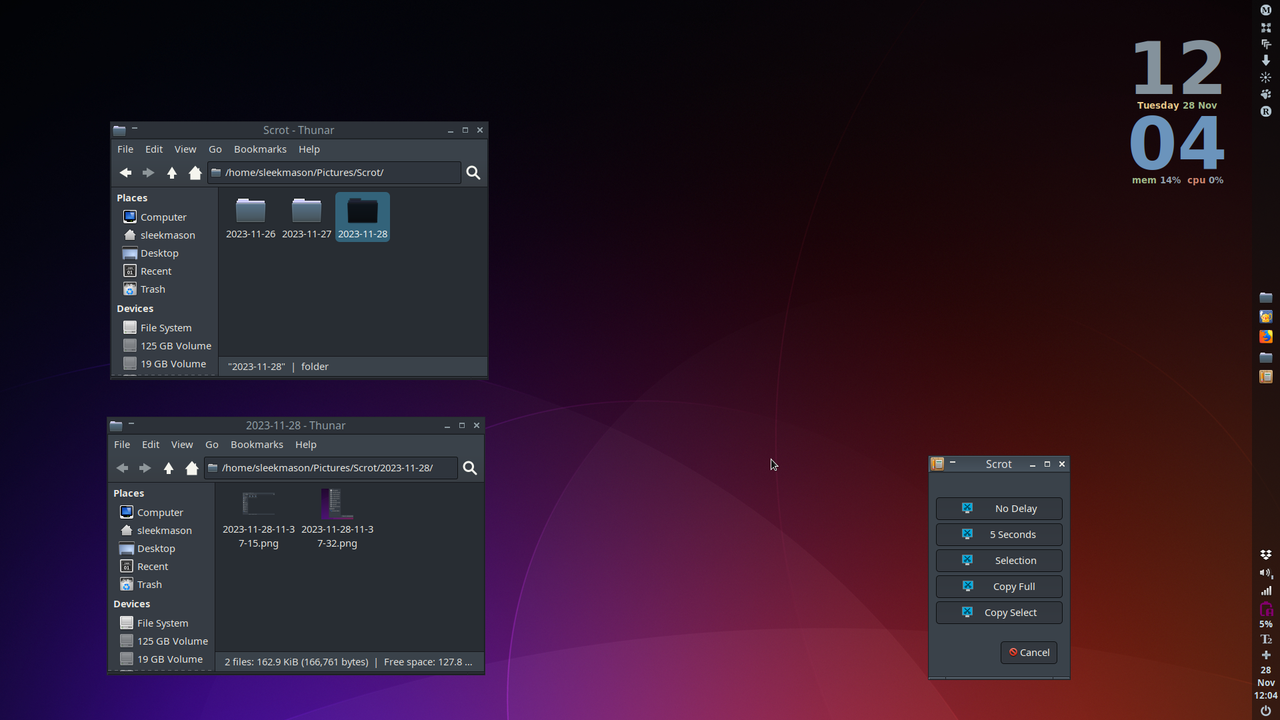Go to home folder in Scrot Thunar window
Viewport: 1280px width, 720px height.
tap(195, 173)
